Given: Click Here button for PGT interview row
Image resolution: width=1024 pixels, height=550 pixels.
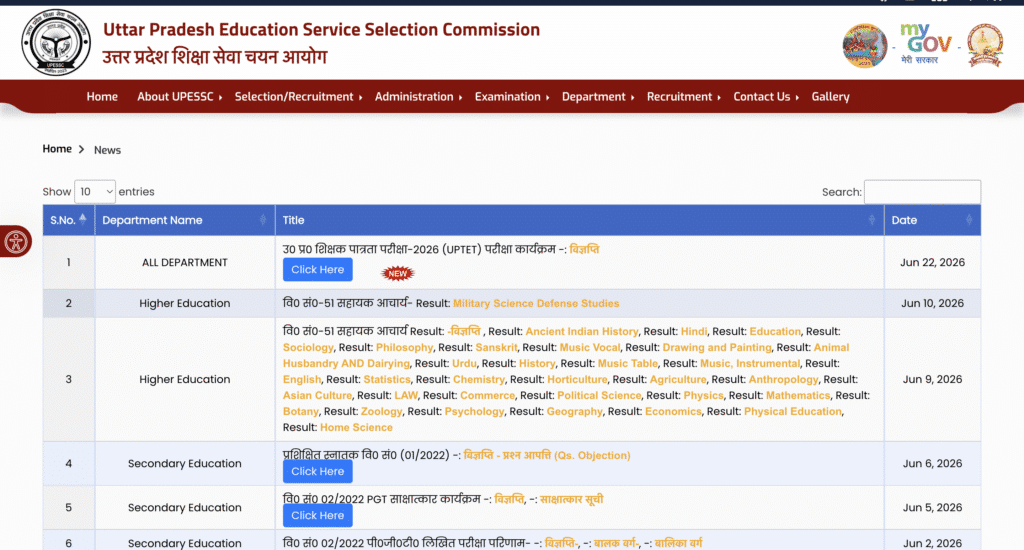Looking at the screenshot, I should (x=317, y=515).
